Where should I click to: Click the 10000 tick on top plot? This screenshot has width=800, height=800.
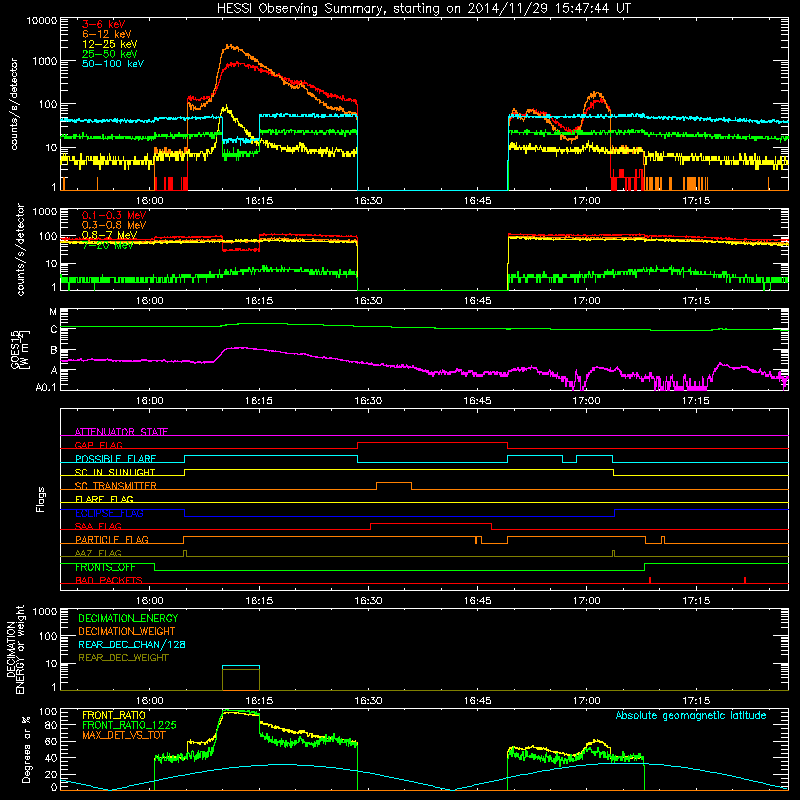coord(42,21)
